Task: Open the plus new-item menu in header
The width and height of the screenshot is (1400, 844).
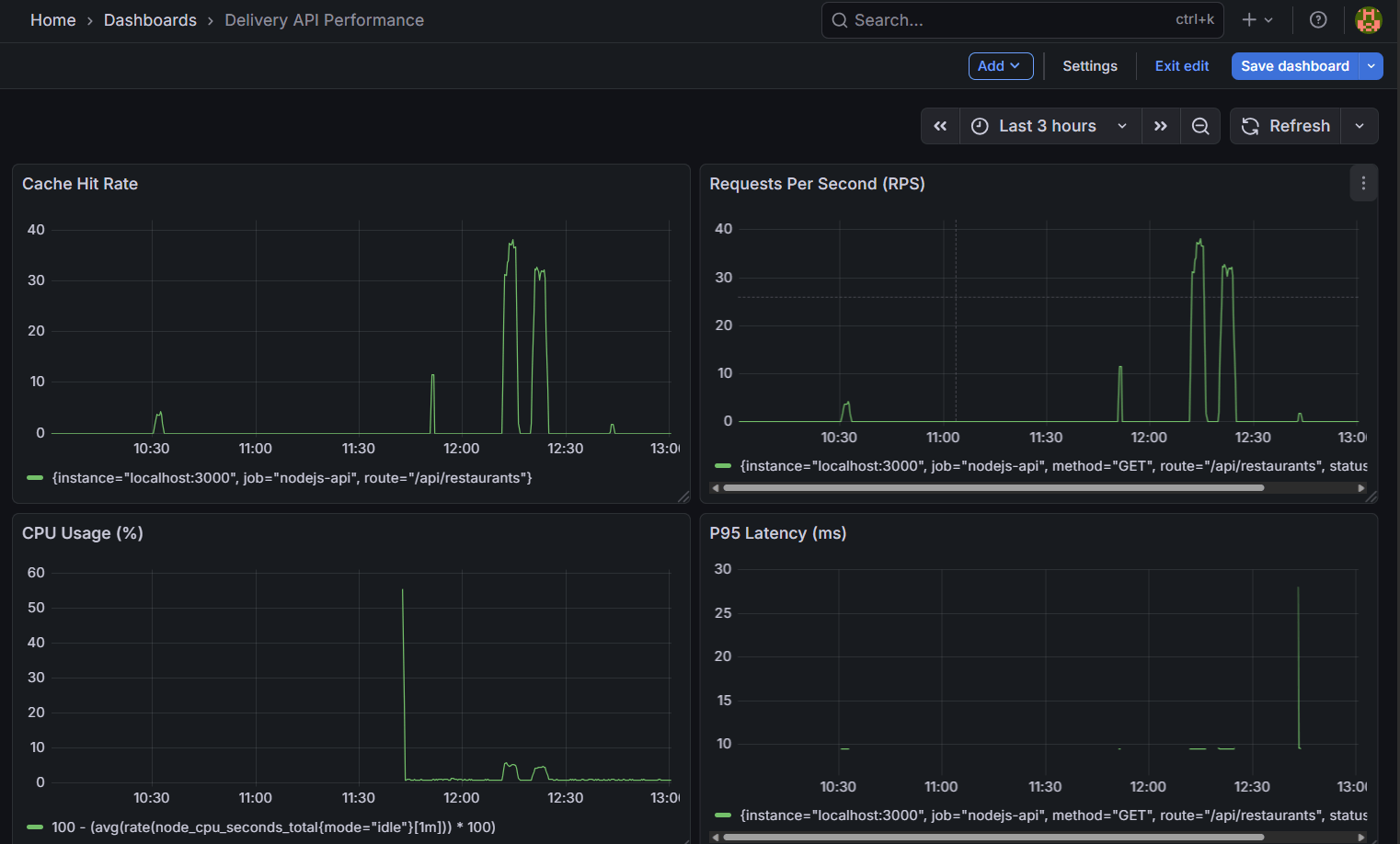Action: coord(1257,20)
